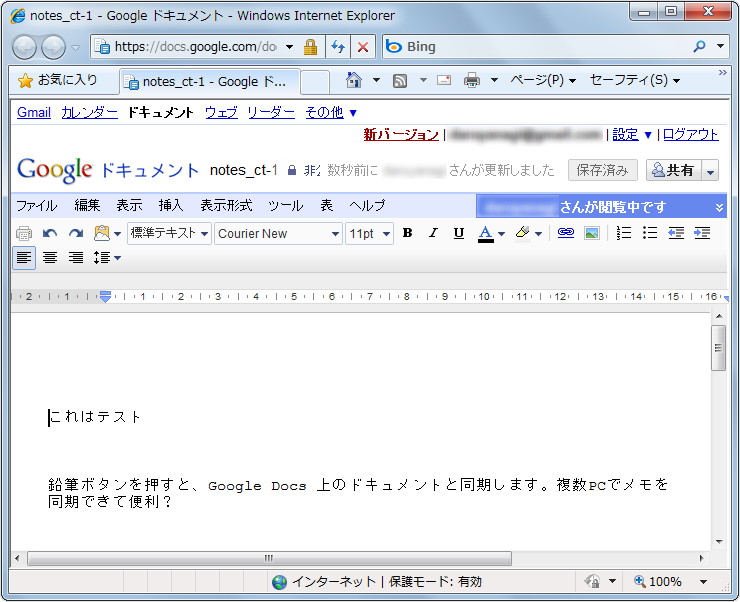Open the 標準テキスト style dropdown
Screen dimensions: 740x602
169,233
